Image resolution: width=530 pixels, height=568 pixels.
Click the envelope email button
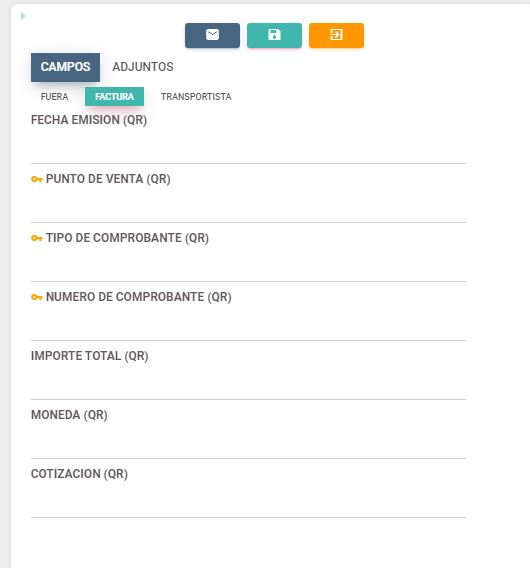(x=212, y=35)
